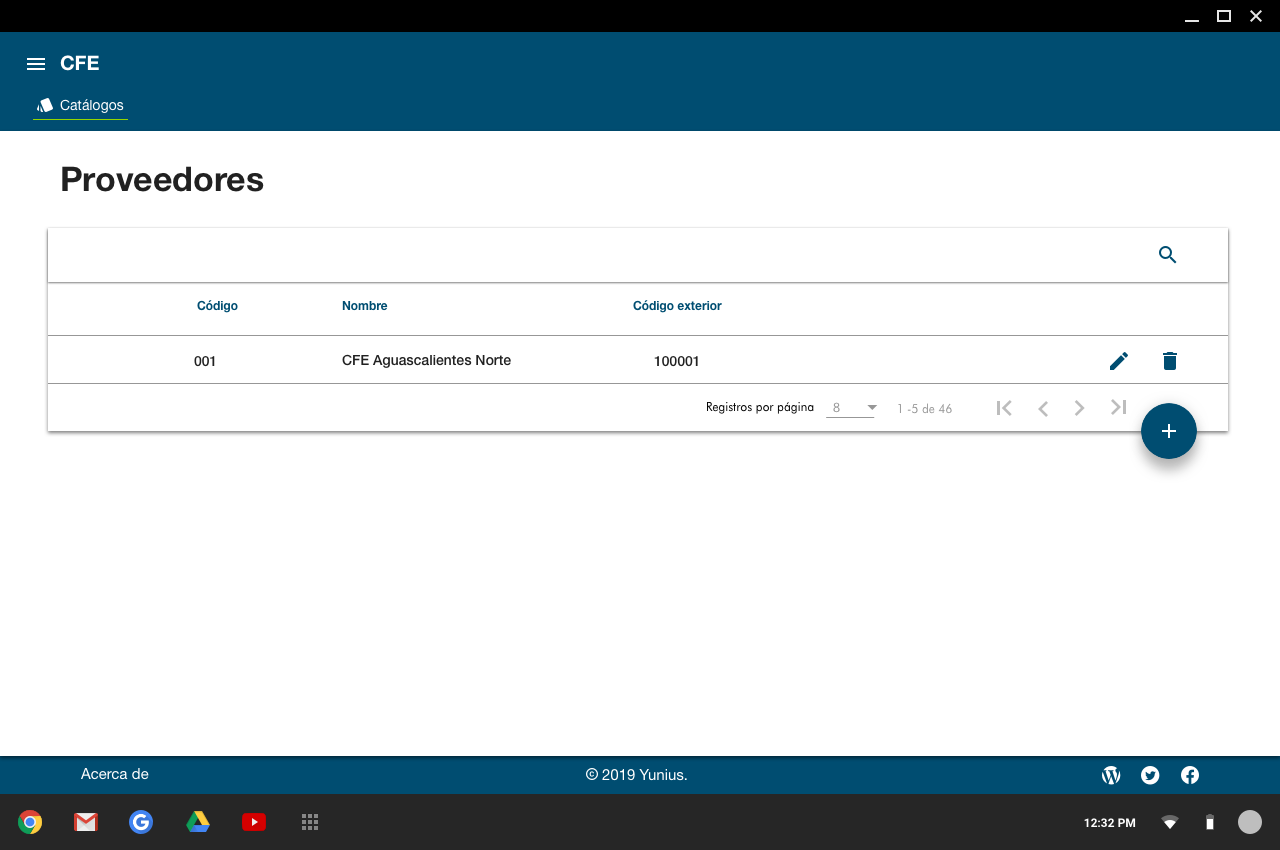The height and width of the screenshot is (850, 1280).
Task: Edit CFE Aguascalientes Norte with pencil icon
Action: (1119, 361)
